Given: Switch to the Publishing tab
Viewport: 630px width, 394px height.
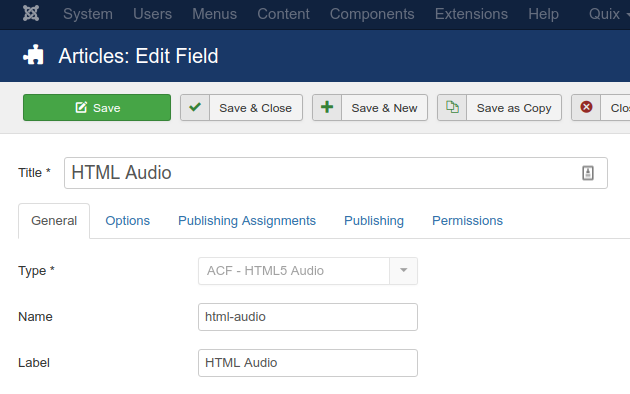Looking at the screenshot, I should click(x=374, y=221).
